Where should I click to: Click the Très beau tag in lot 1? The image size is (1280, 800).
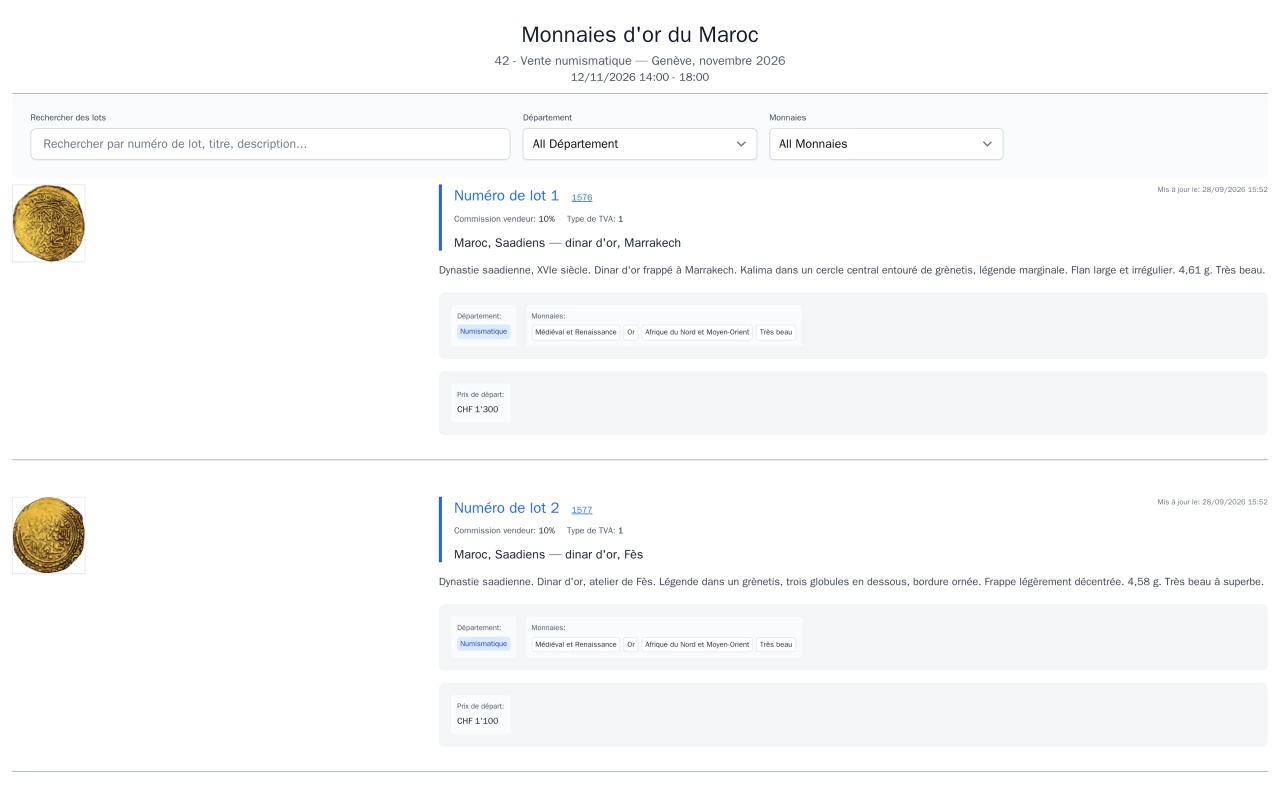coord(776,332)
